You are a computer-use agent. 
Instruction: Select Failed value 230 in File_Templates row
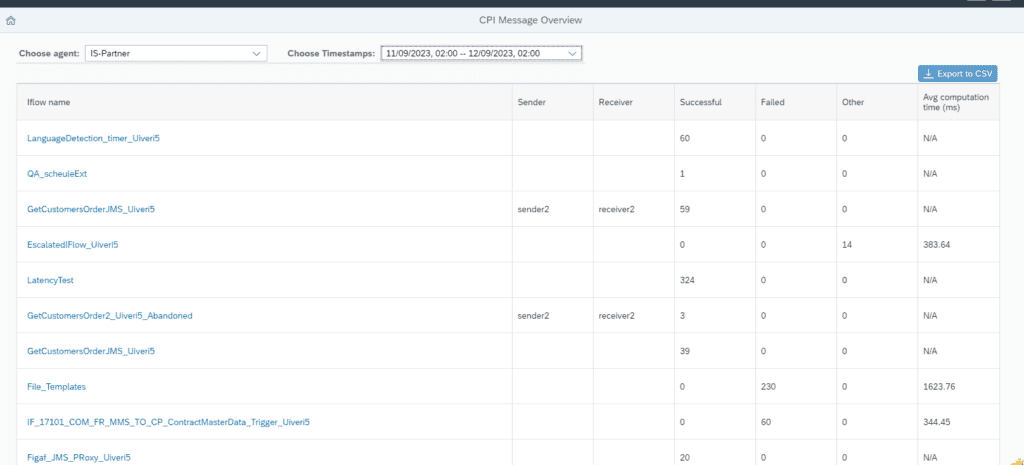pos(768,387)
